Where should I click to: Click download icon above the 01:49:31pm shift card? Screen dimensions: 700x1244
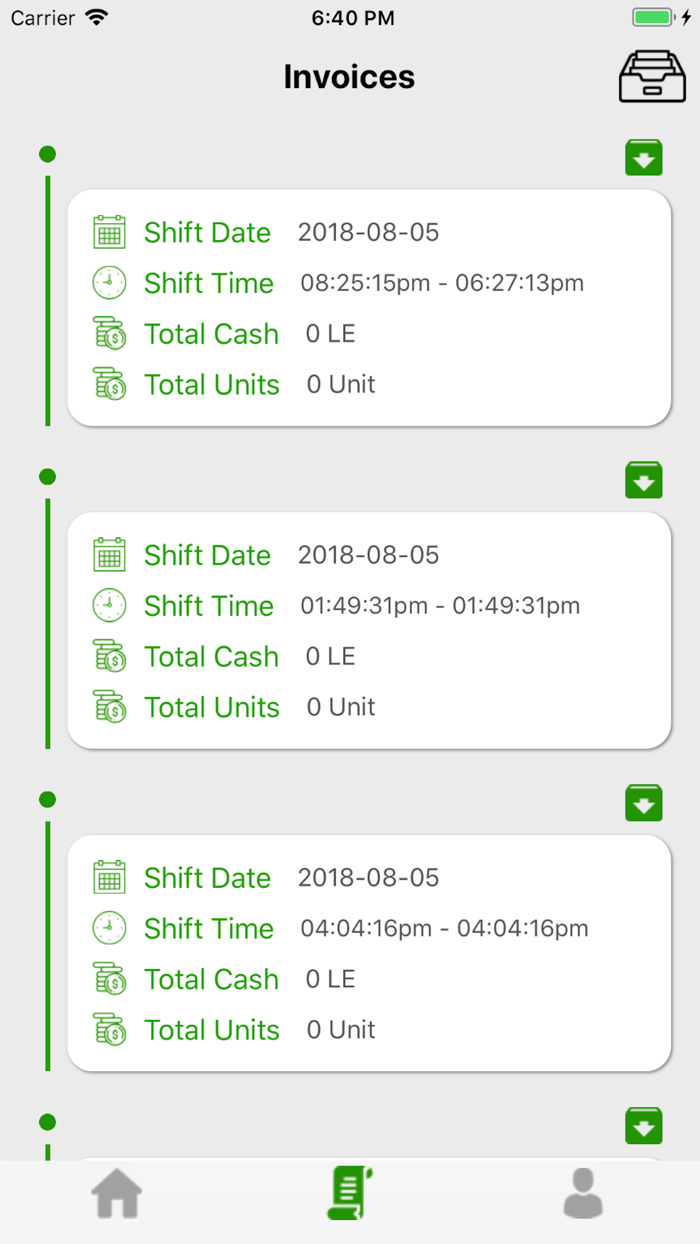(x=644, y=480)
